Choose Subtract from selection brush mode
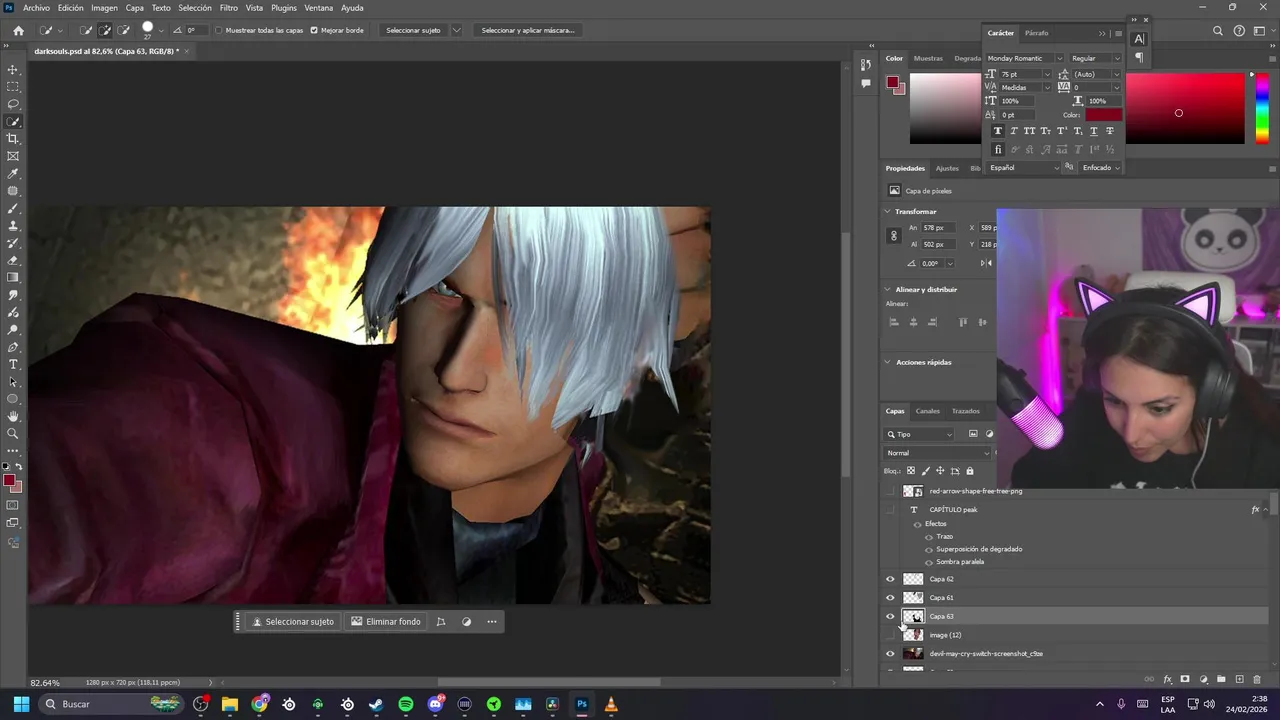1280x720 pixels. [x=124, y=31]
